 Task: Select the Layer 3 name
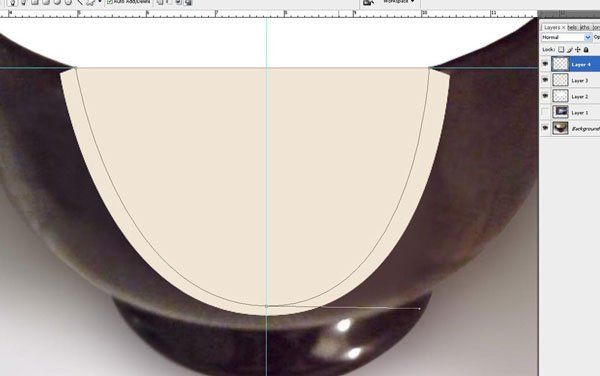coord(580,81)
